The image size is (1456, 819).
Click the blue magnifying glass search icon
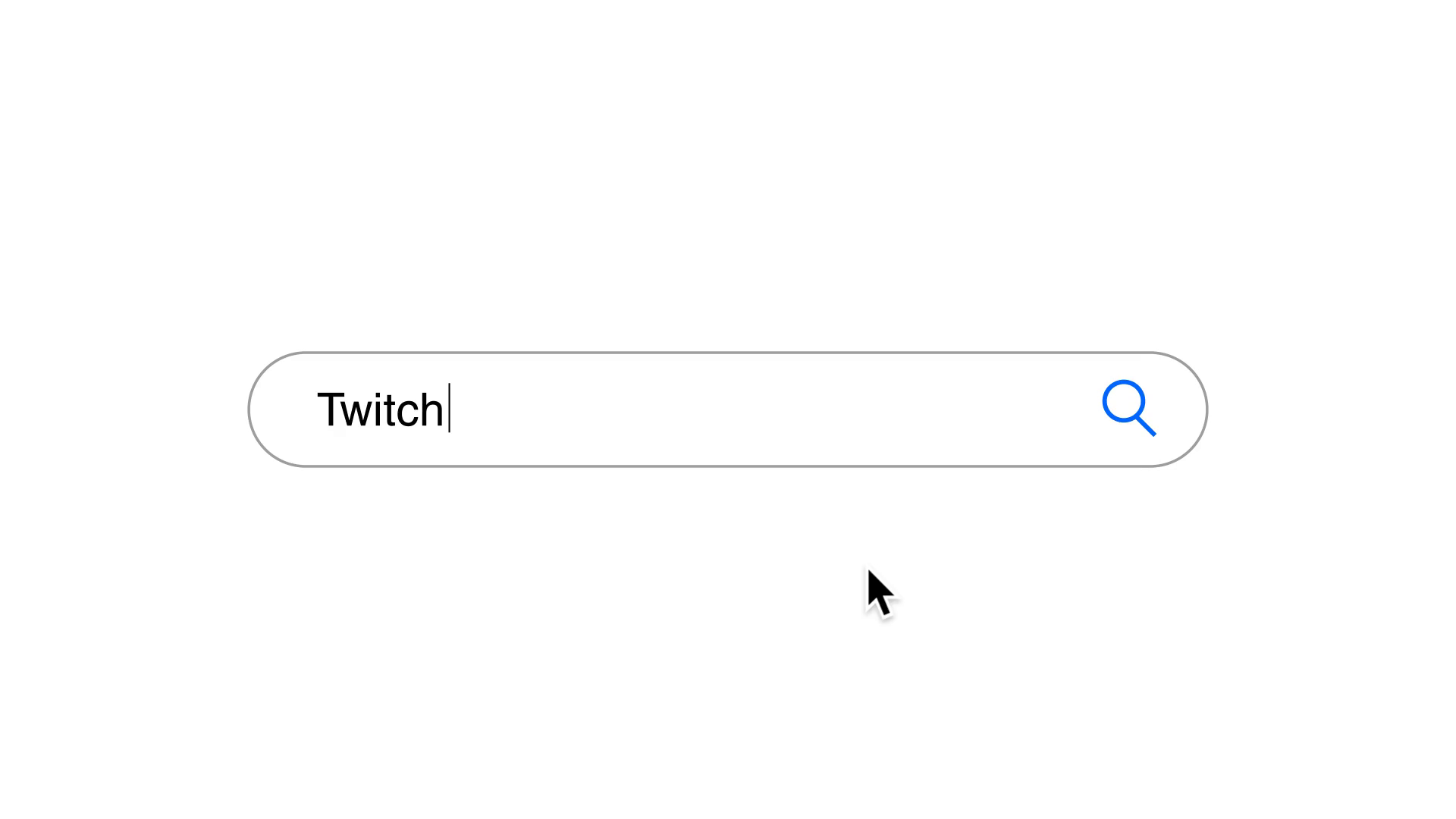[1128, 408]
